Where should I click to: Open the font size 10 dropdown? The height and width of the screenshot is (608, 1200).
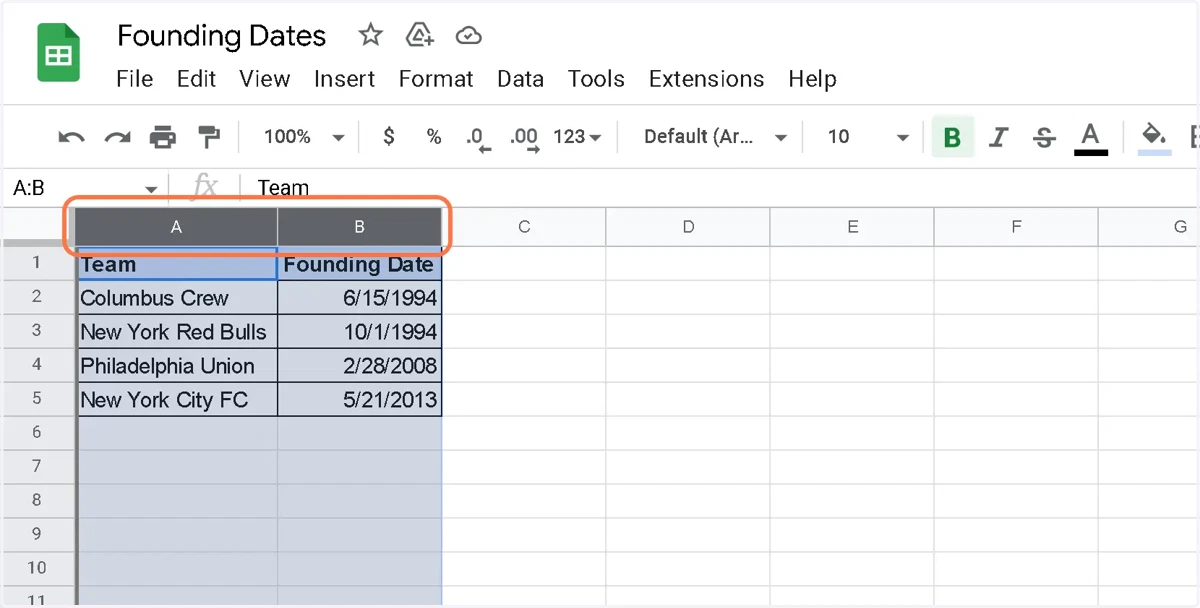(868, 137)
